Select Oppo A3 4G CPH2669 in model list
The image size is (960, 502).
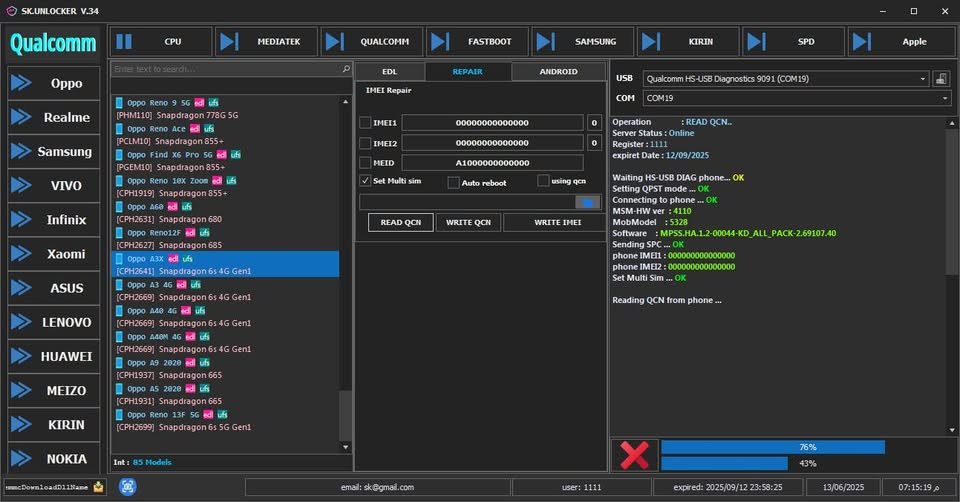coord(225,291)
